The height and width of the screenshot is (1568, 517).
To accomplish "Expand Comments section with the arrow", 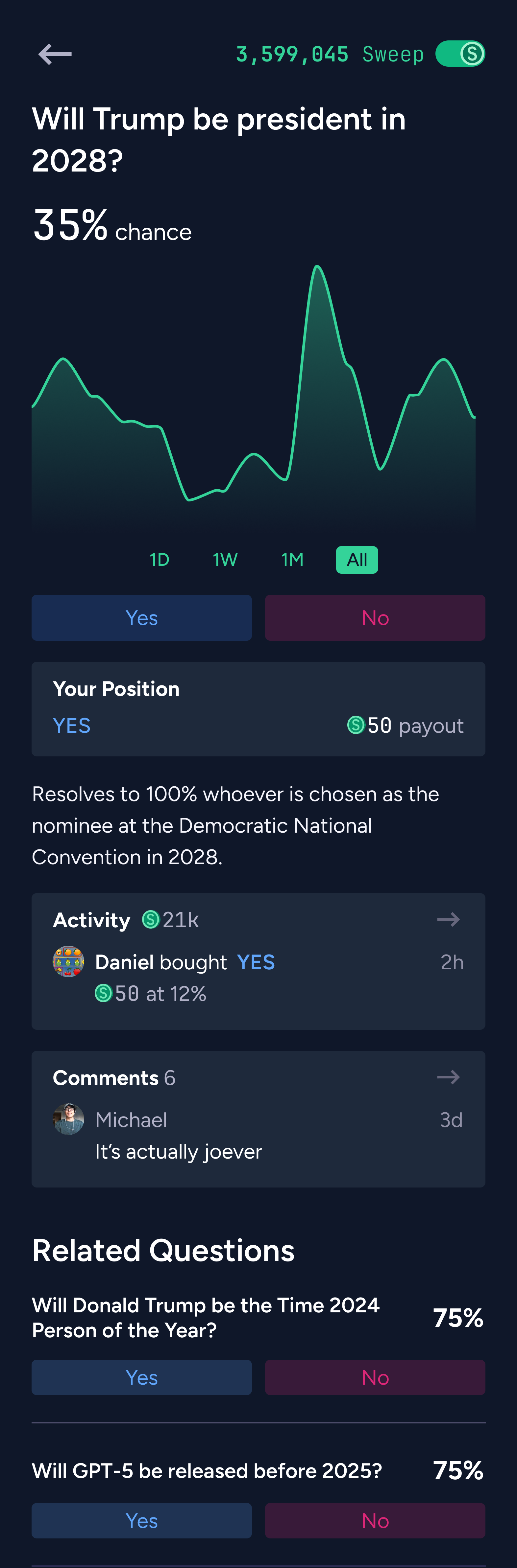I will pyautogui.click(x=448, y=1077).
